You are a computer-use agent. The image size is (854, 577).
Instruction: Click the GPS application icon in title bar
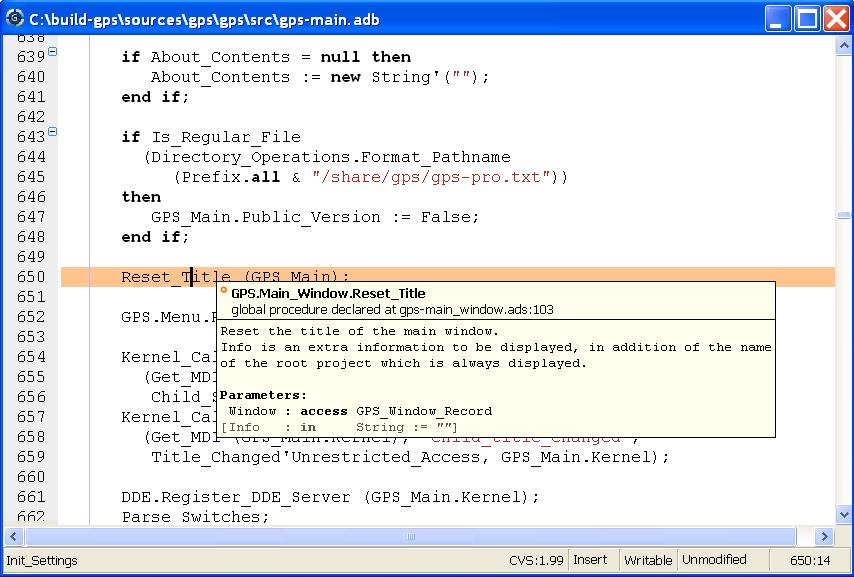pyautogui.click(x=14, y=19)
